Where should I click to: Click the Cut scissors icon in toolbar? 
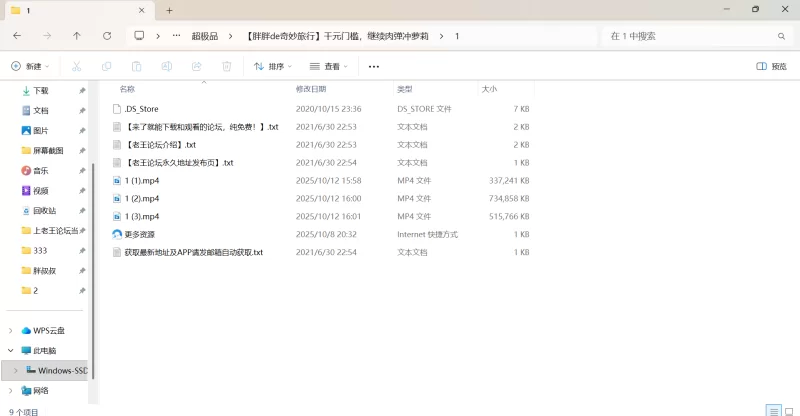(76, 66)
